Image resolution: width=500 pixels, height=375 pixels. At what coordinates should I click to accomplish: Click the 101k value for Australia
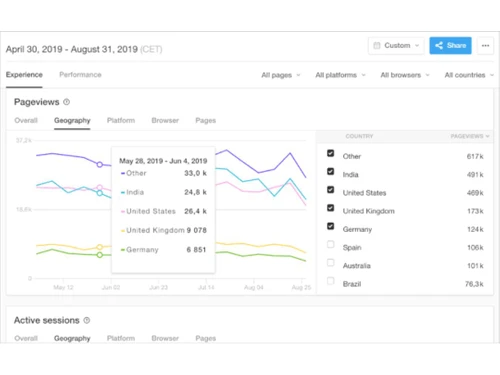(475, 266)
